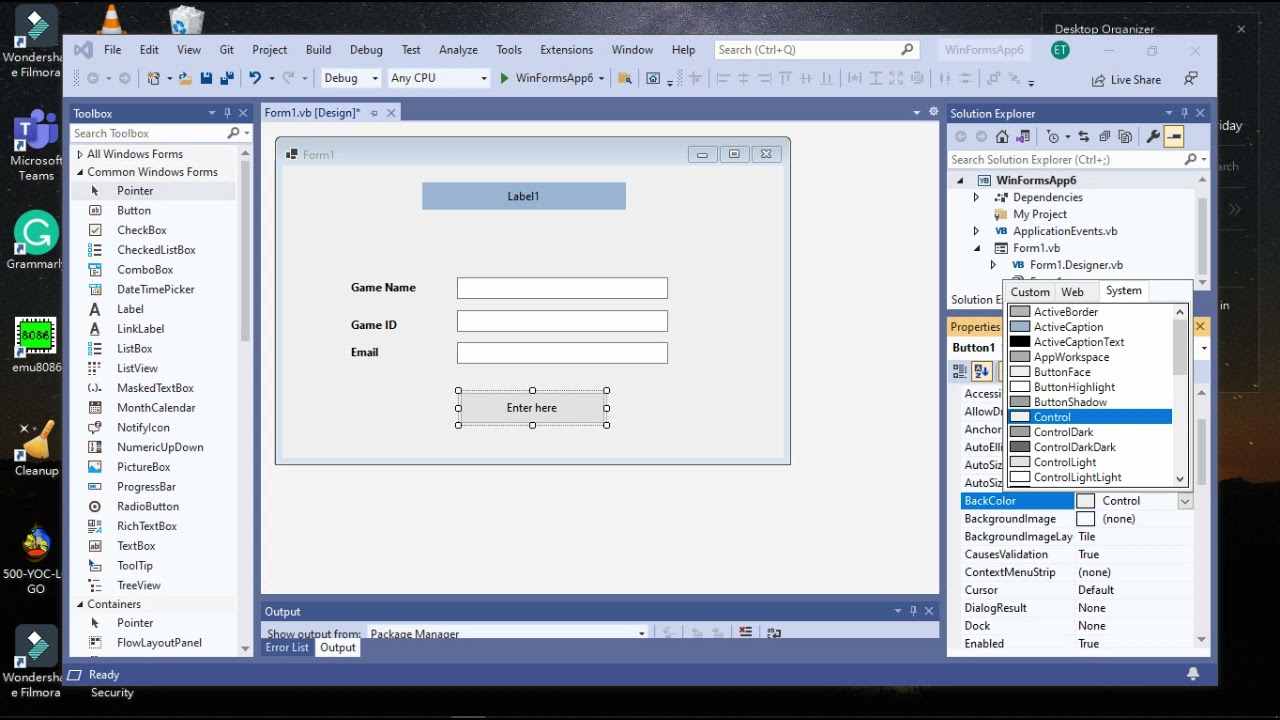
Task: Open the design surface settings gear icon
Action: (934, 112)
